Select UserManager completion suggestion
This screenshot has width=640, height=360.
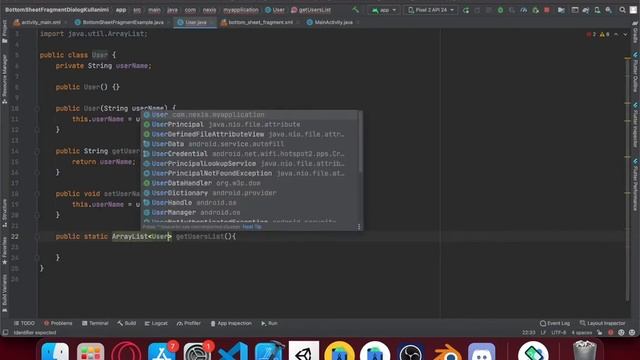coord(250,213)
